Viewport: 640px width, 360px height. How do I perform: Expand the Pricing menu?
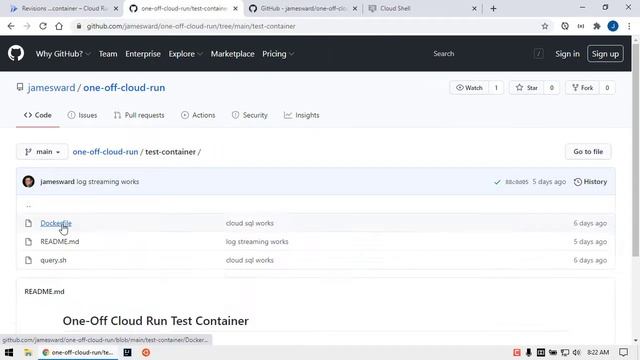click(x=278, y=54)
